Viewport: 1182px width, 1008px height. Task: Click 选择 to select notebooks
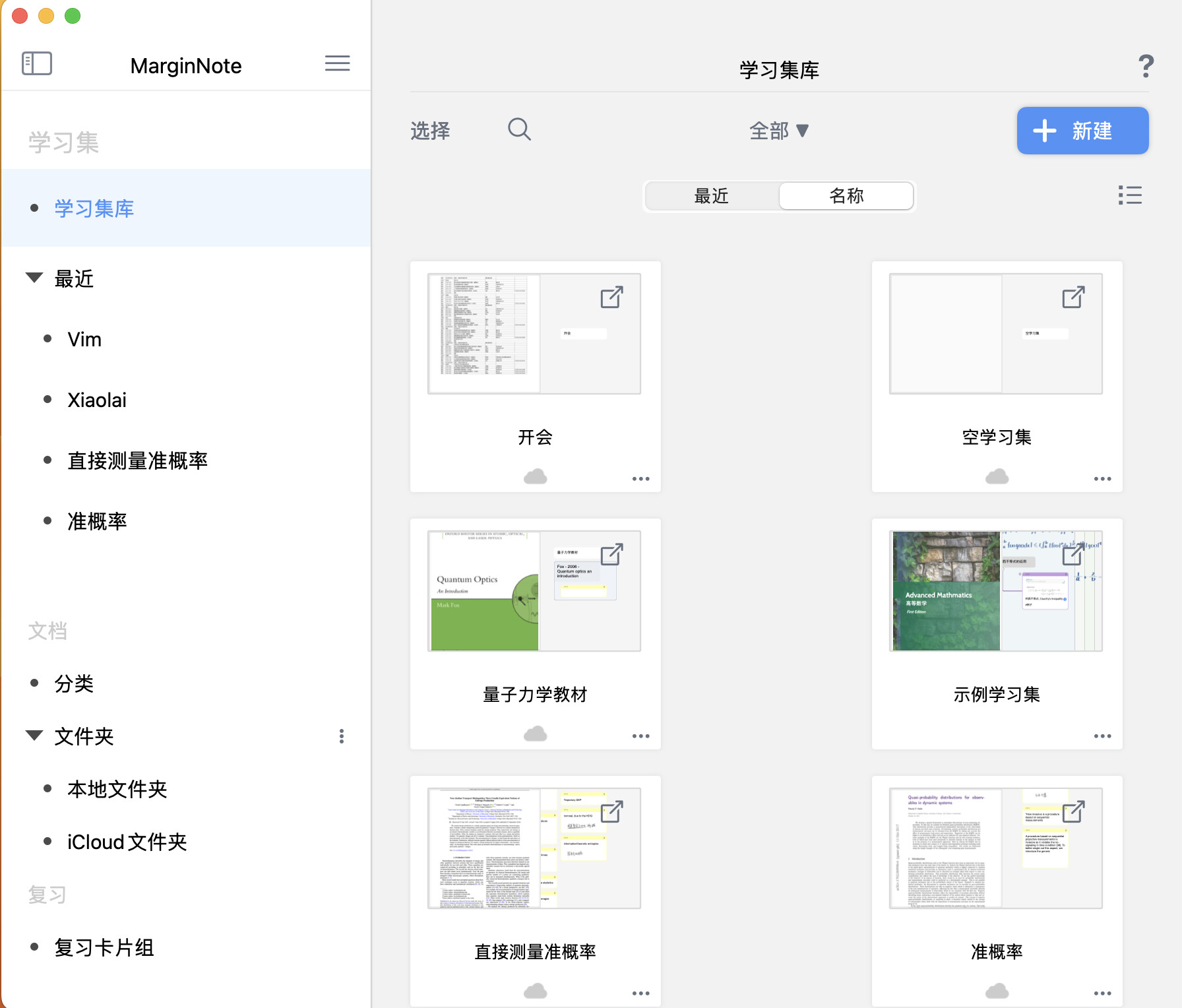pos(430,131)
